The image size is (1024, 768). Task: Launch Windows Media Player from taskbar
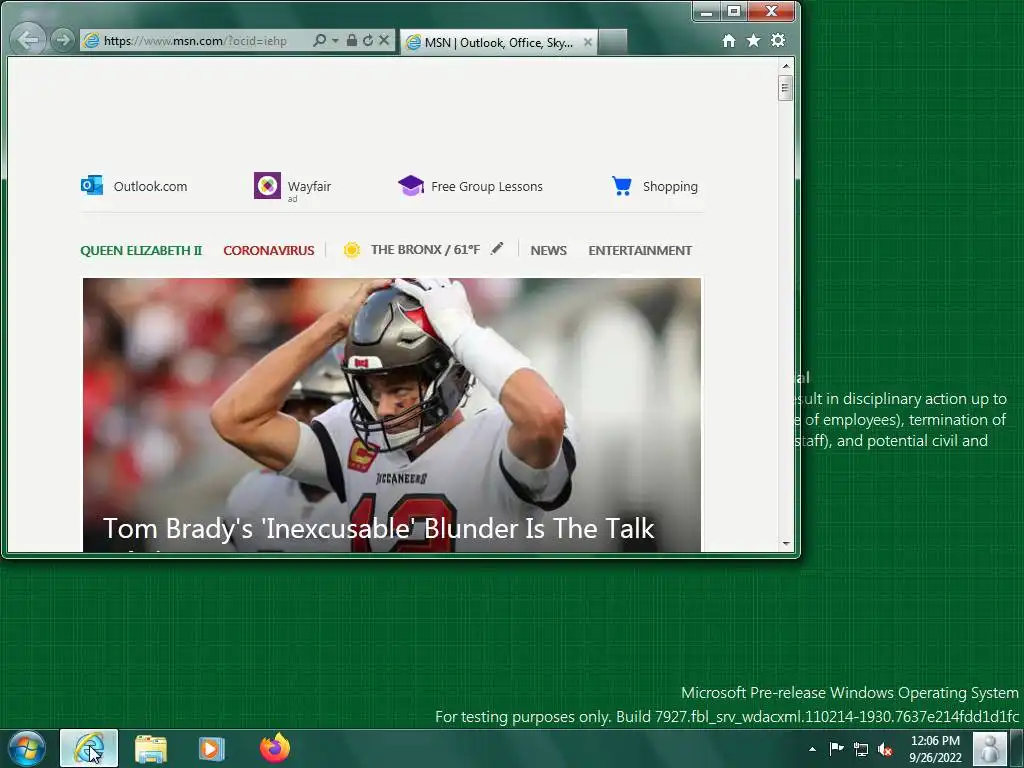(x=211, y=748)
